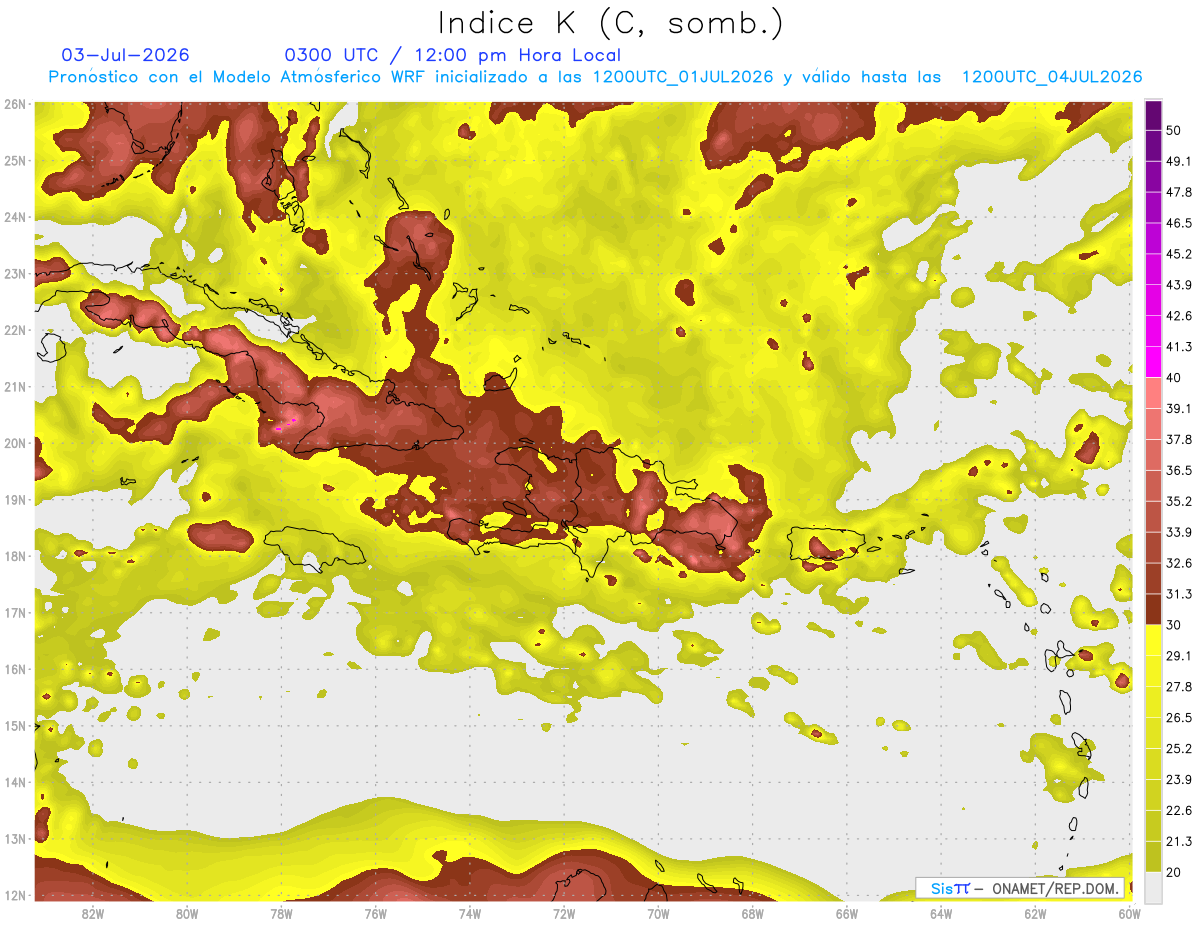
Task: Click the 37.8 value on the color scale
Action: pyautogui.click(x=1179, y=439)
